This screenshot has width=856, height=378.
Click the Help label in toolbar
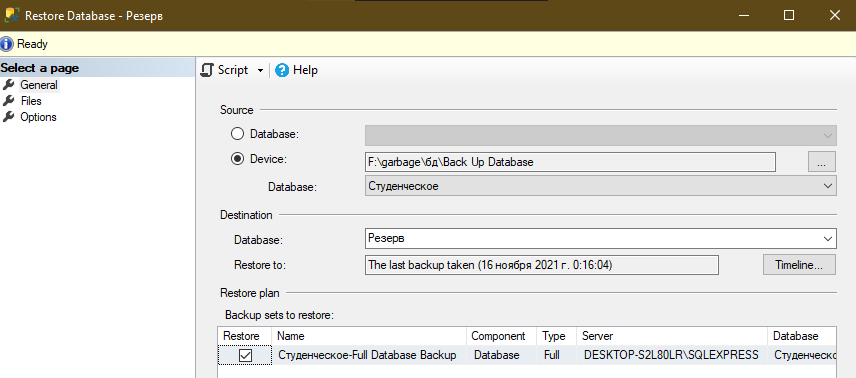click(x=305, y=70)
